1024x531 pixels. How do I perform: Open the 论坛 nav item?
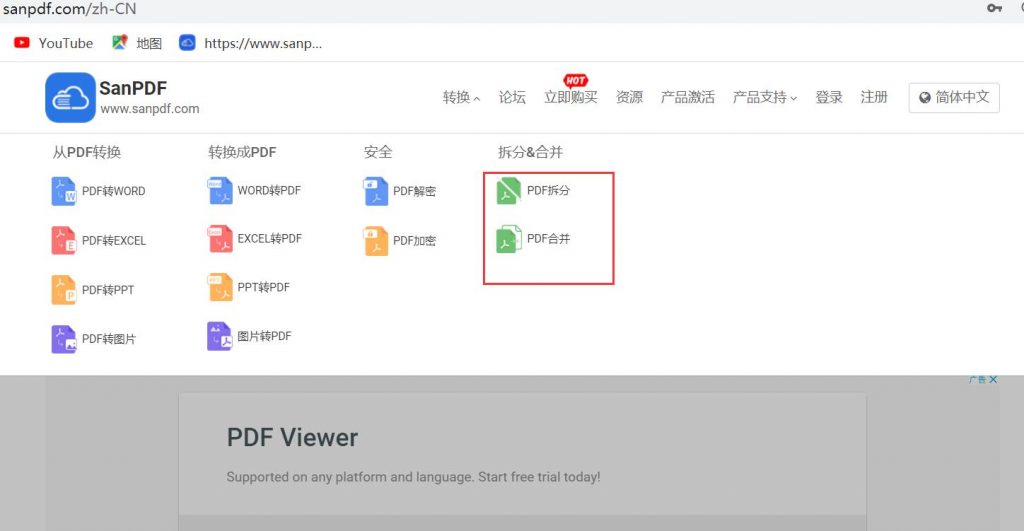coord(512,97)
